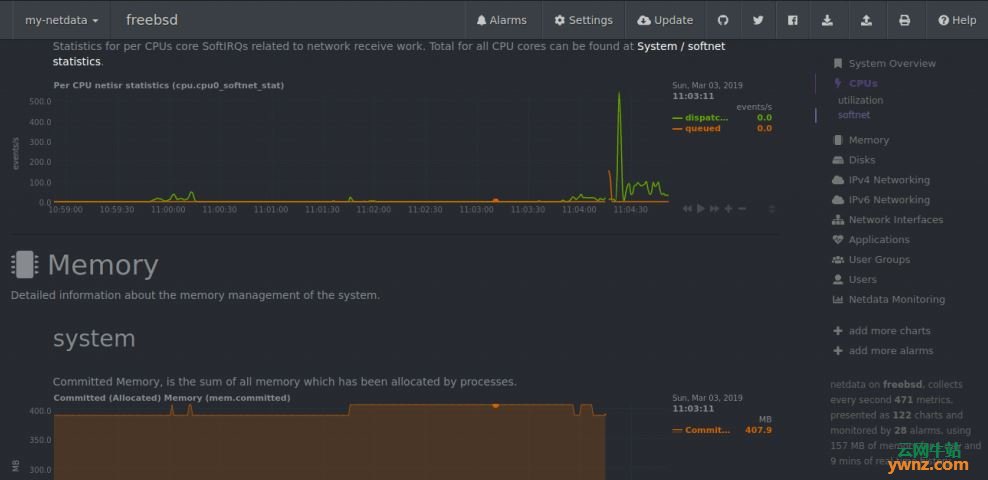
Task: Click the large Memory heading chip icon
Action: click(x=25, y=265)
